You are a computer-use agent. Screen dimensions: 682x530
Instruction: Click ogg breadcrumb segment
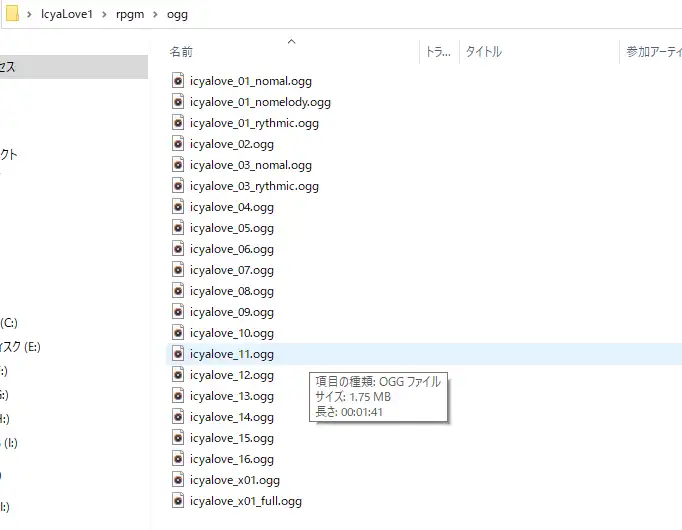click(x=177, y=14)
